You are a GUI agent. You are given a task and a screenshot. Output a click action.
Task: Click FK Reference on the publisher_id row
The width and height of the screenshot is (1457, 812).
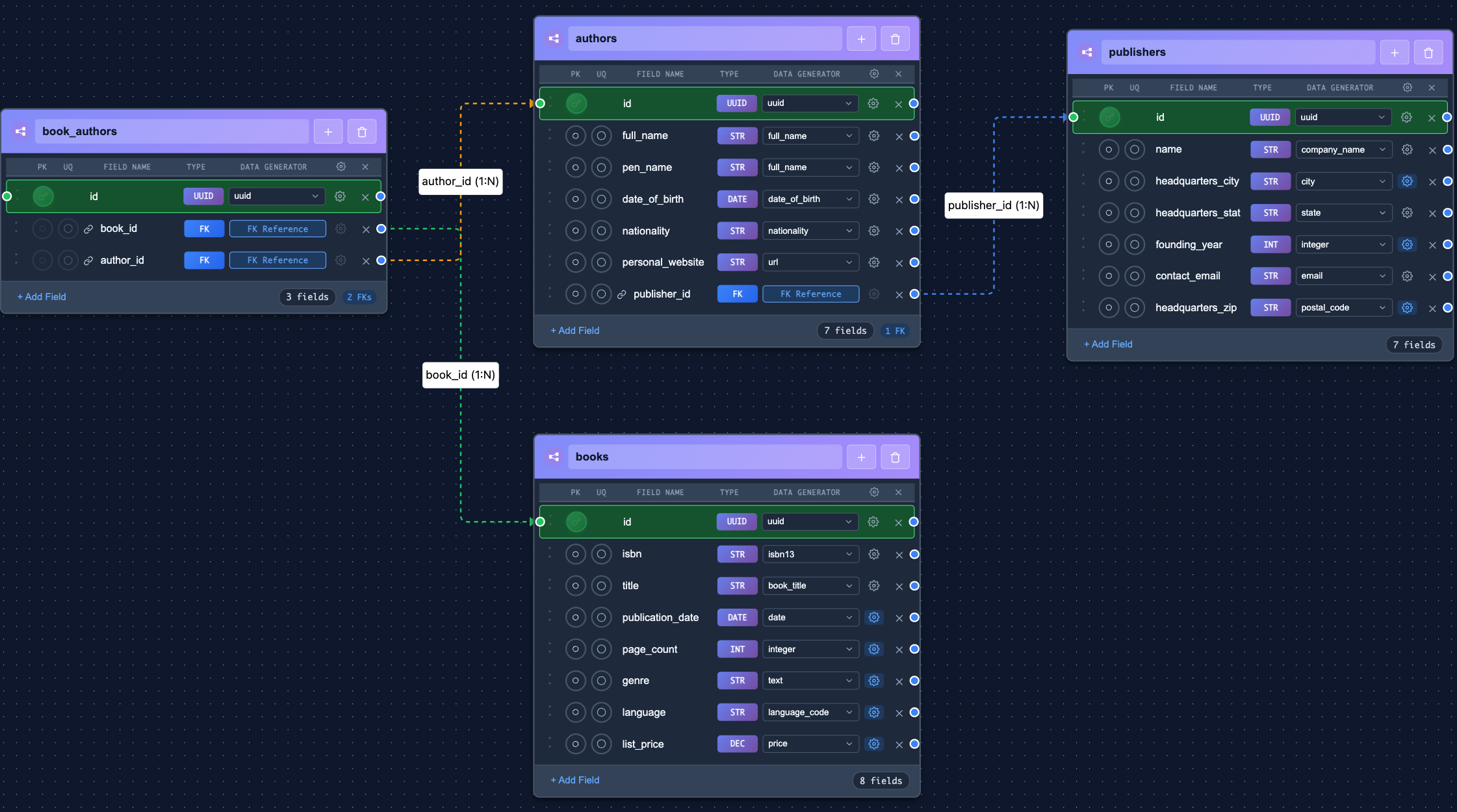(x=810, y=294)
